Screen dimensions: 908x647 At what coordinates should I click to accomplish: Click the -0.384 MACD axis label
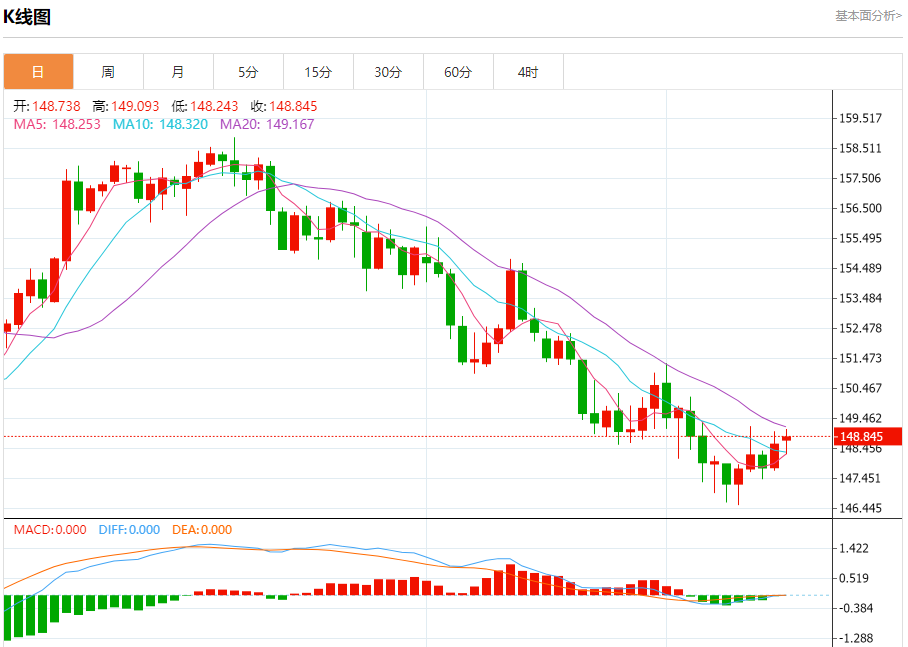pyautogui.click(x=854, y=608)
